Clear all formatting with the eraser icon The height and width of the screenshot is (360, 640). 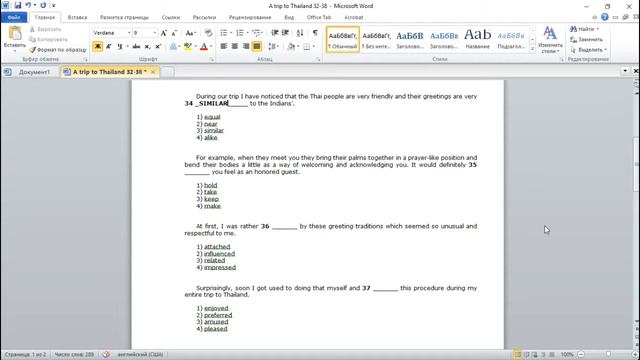point(209,33)
